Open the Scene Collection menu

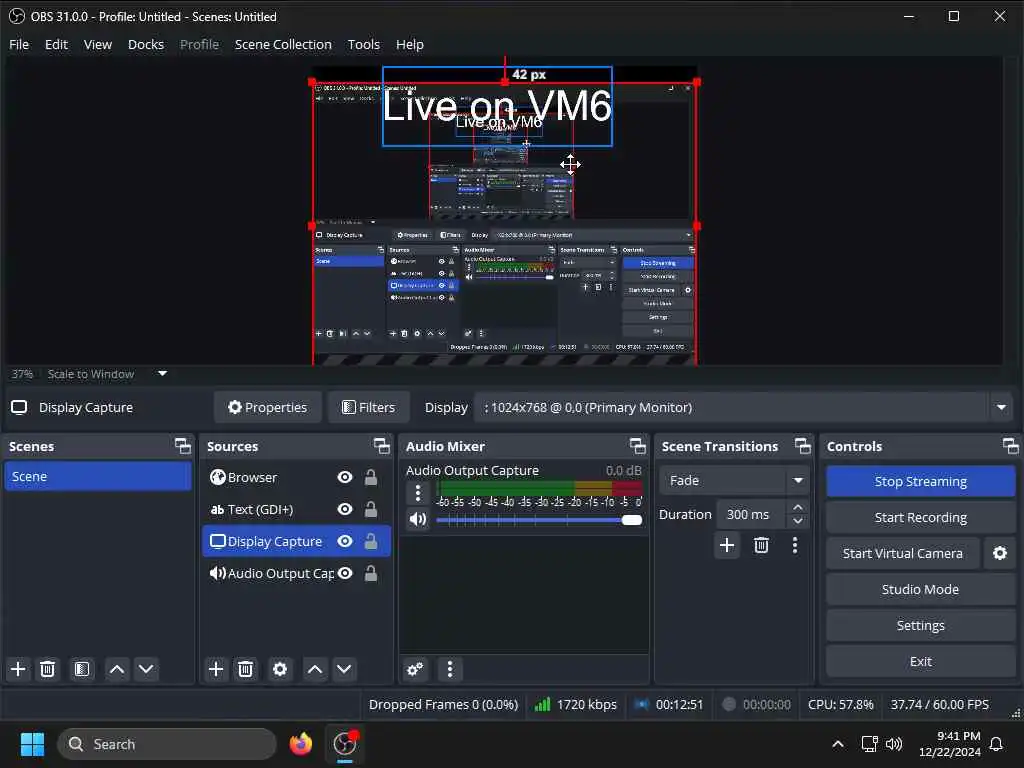pos(283,44)
